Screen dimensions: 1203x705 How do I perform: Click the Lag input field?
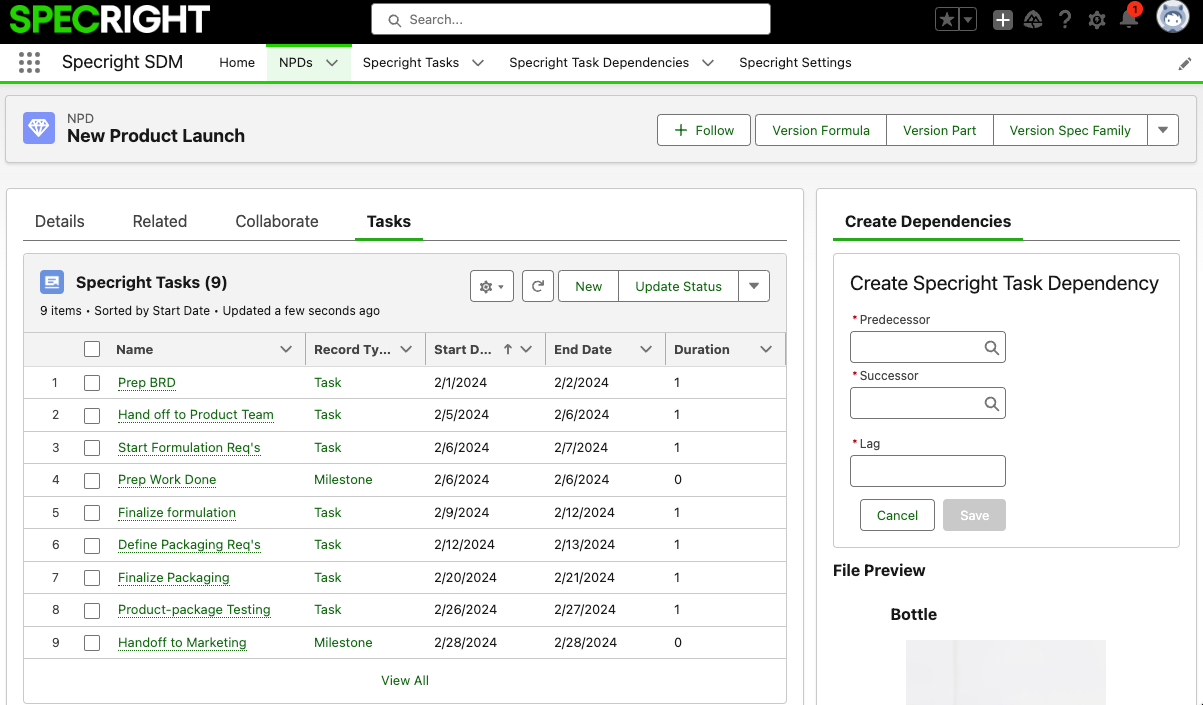click(x=928, y=471)
